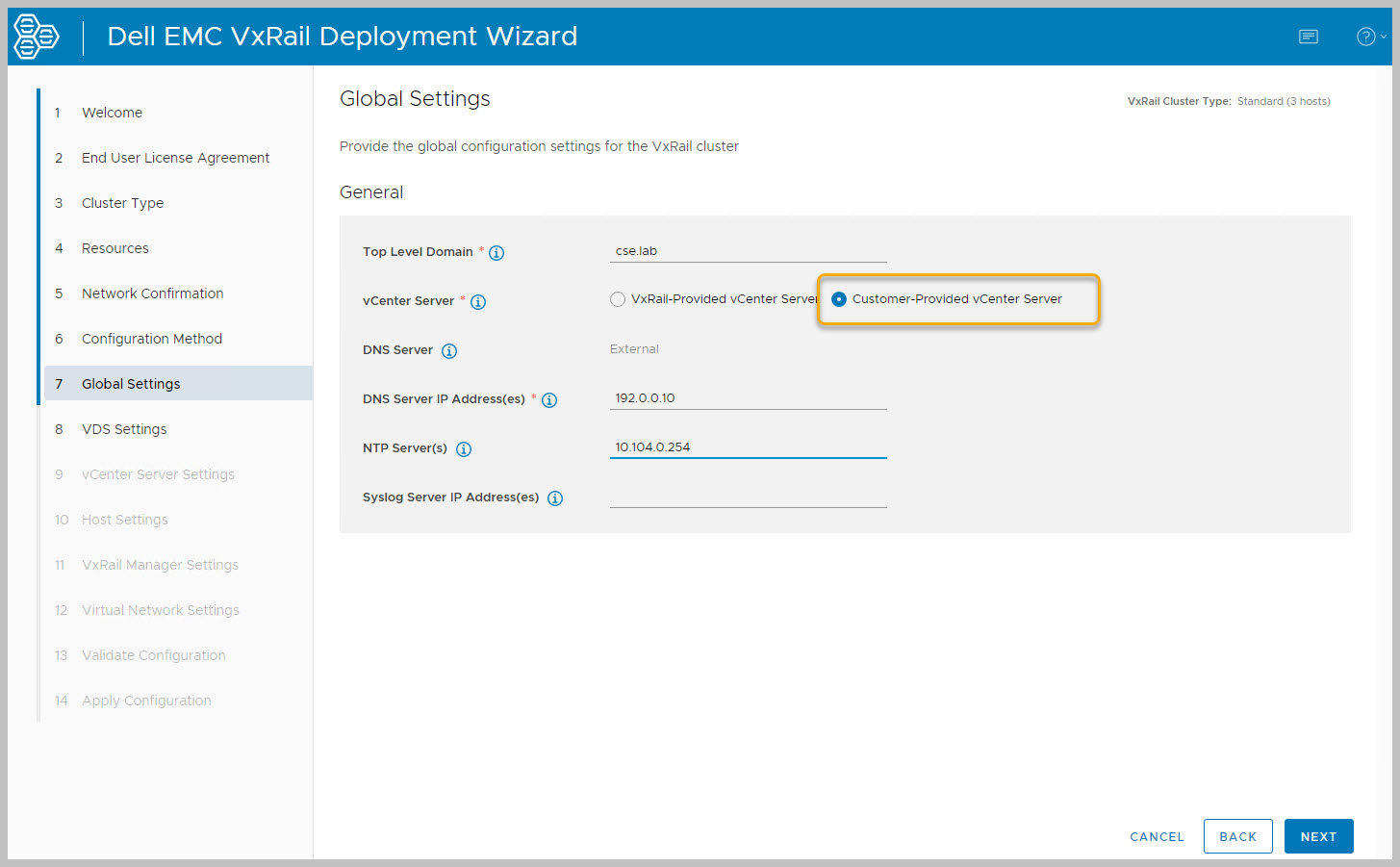Click info icon beside vCenter Server label

coord(478,302)
